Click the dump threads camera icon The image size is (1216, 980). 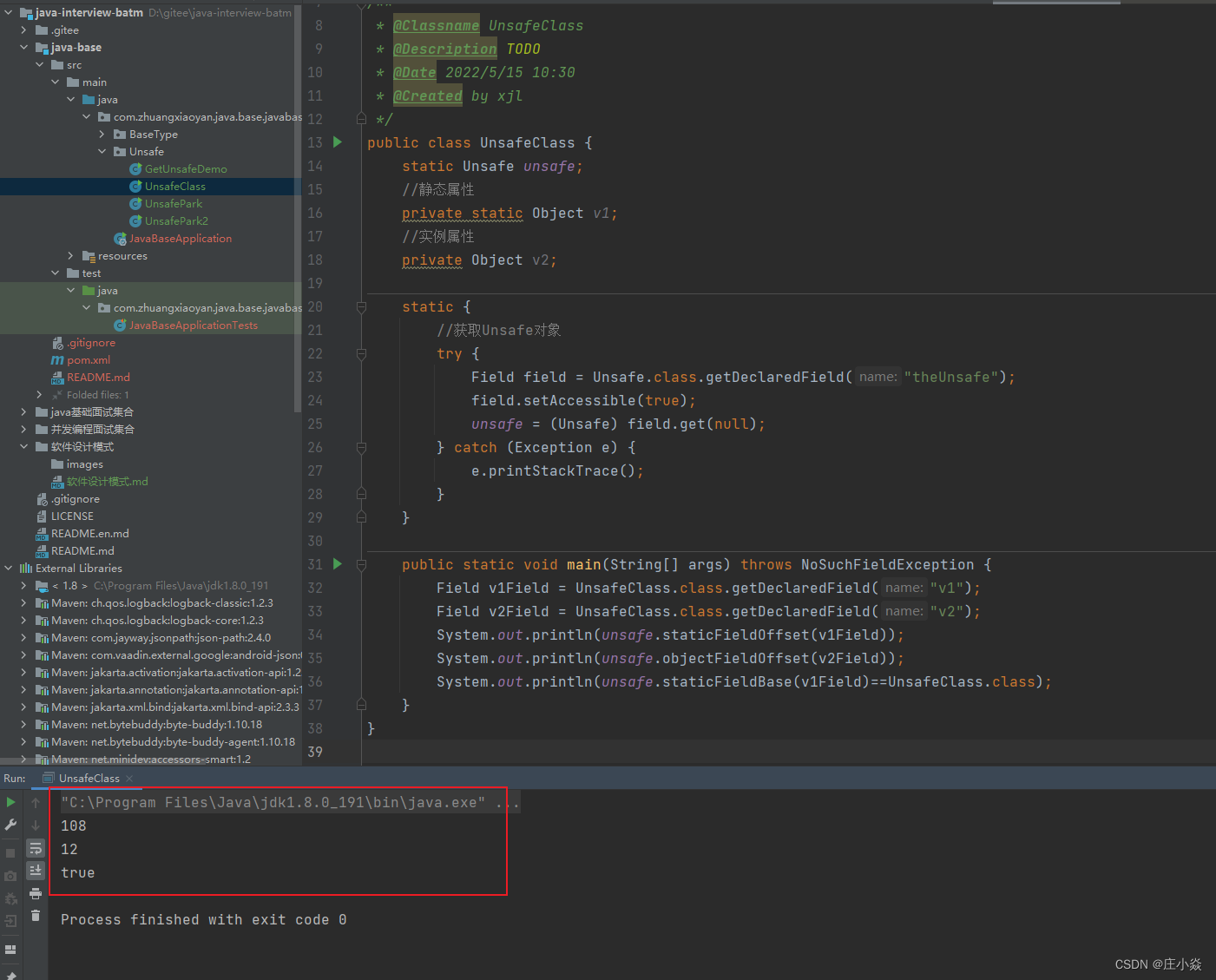click(10, 877)
